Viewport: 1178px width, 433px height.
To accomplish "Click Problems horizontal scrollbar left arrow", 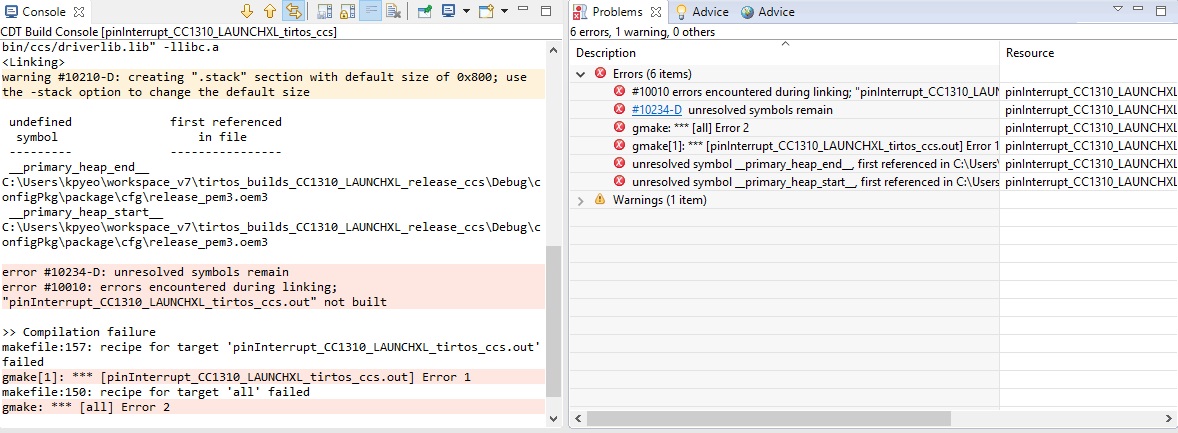I will click(x=578, y=419).
